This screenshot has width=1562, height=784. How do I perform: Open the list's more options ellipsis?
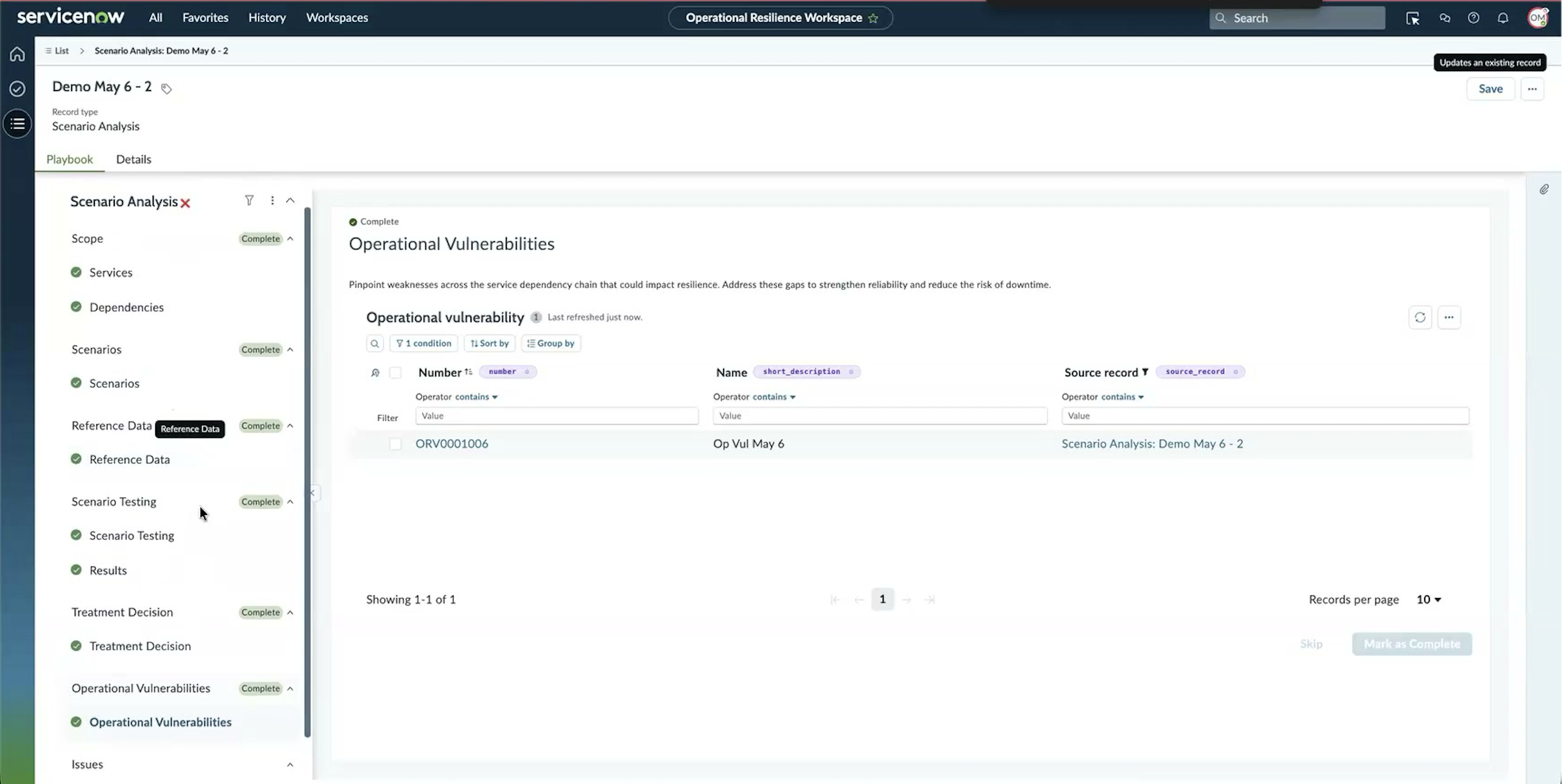1449,317
